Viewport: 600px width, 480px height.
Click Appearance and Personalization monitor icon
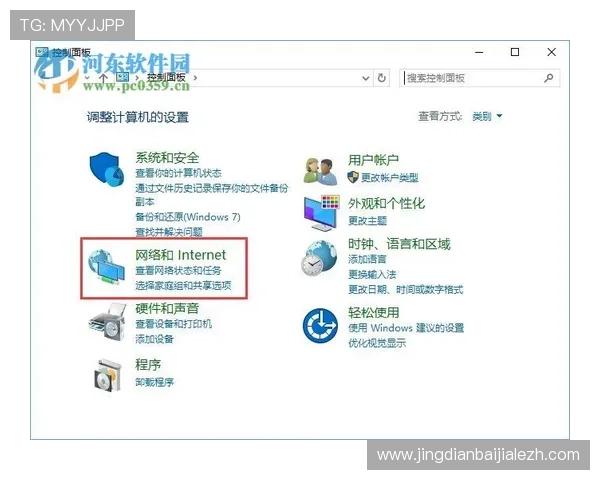(x=321, y=213)
